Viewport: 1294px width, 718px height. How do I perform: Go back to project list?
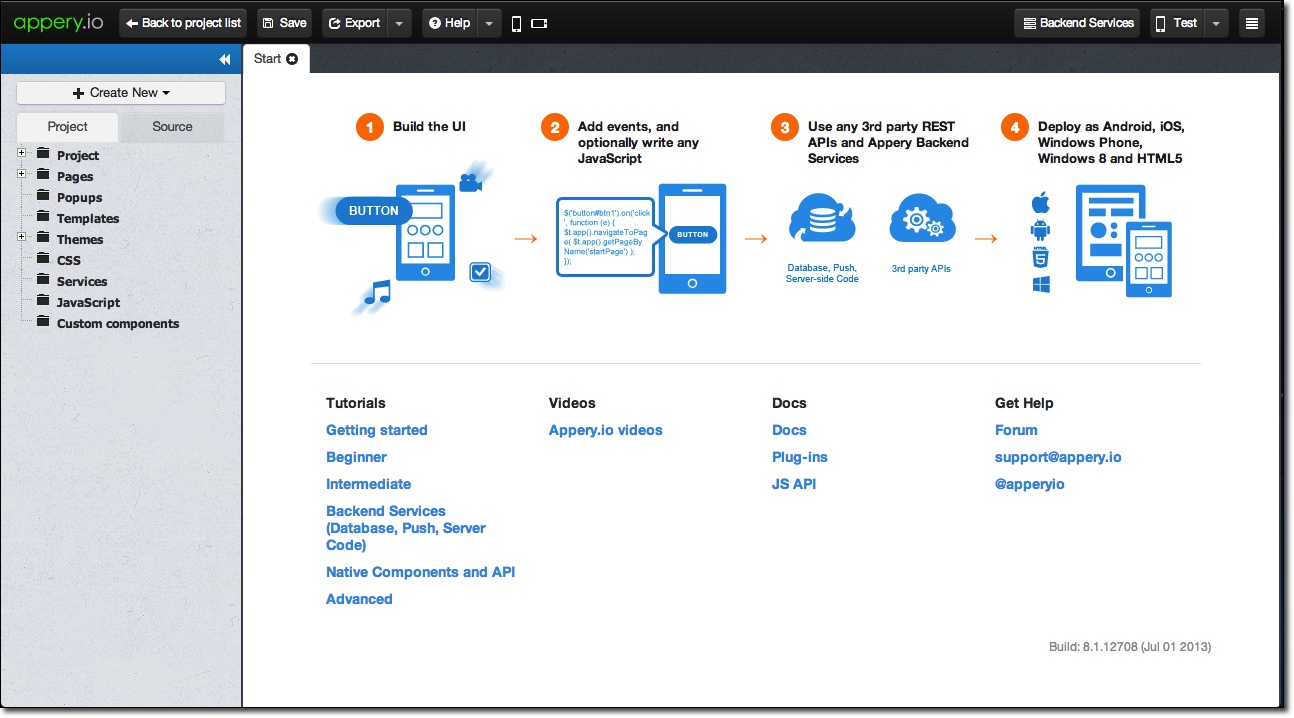183,23
